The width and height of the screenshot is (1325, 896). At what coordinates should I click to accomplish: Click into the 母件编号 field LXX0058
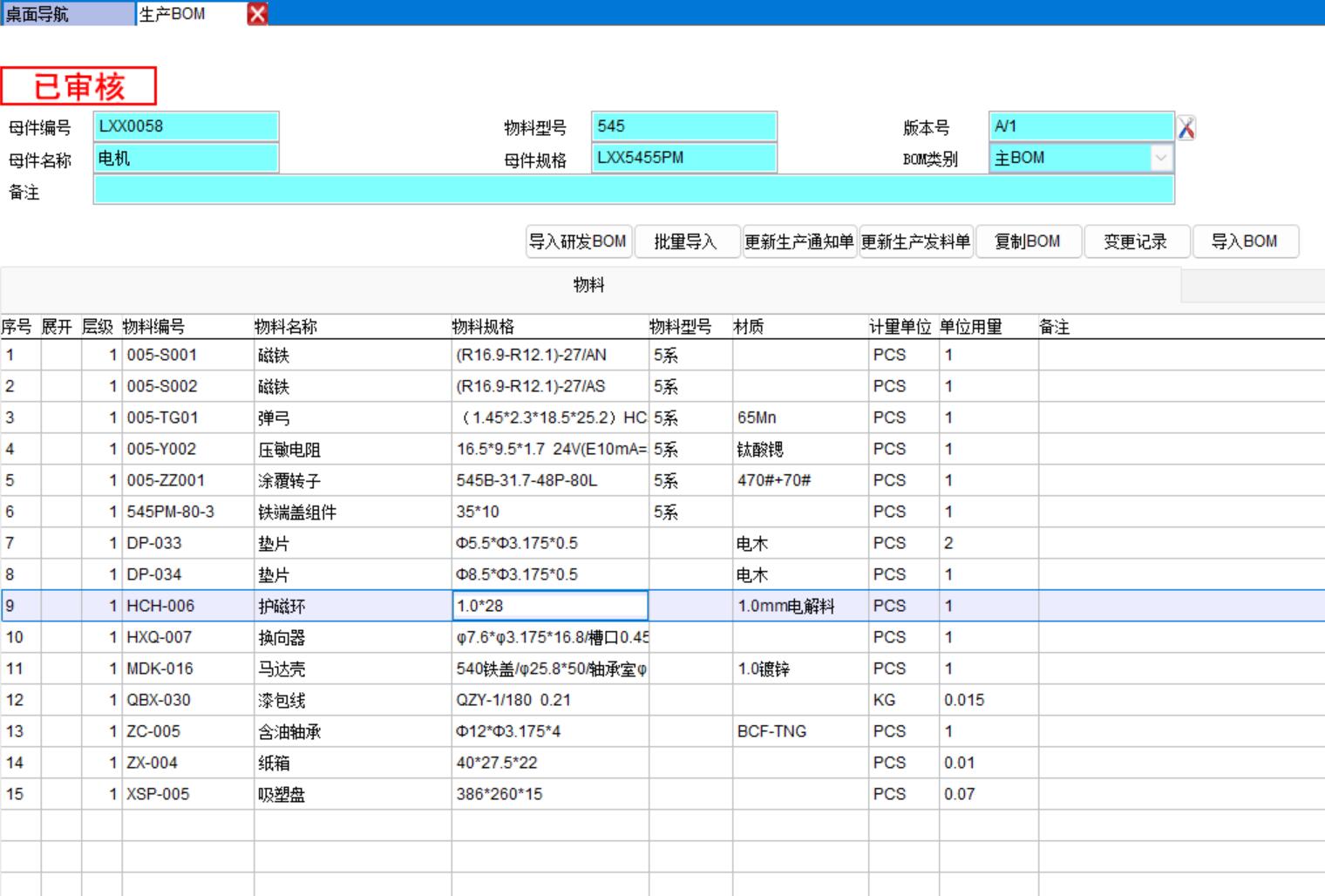186,126
